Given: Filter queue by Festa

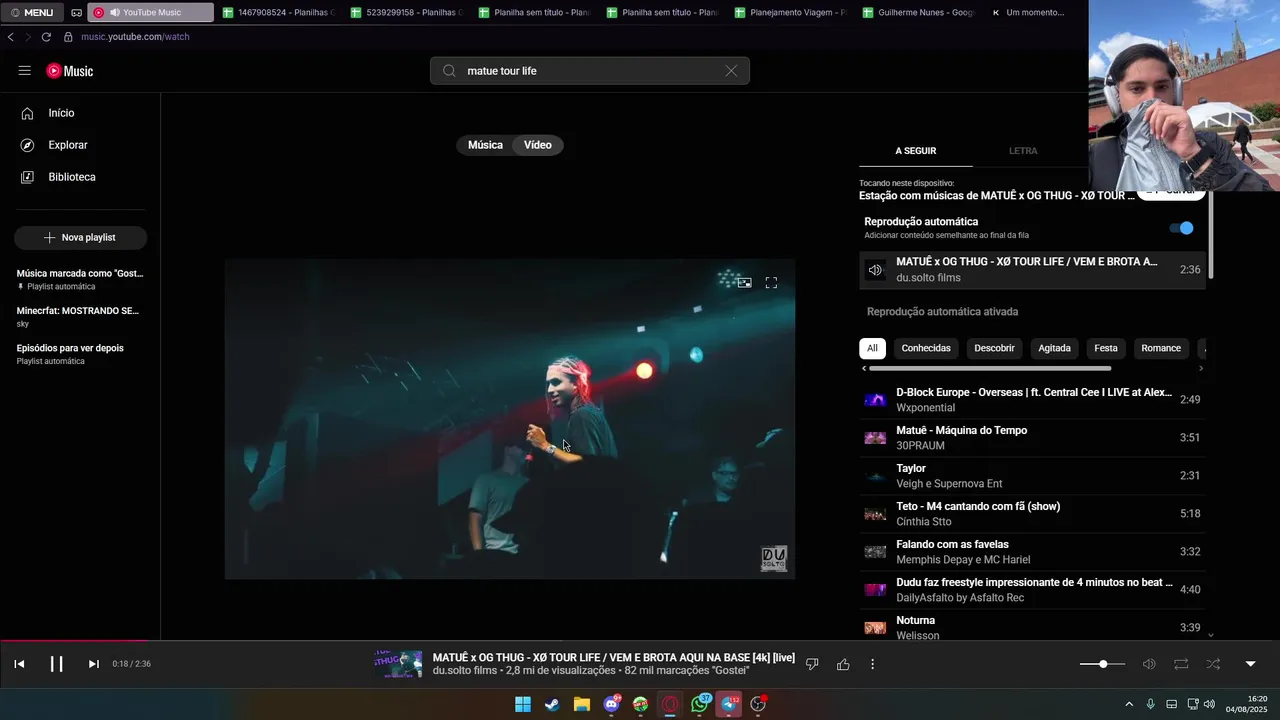Looking at the screenshot, I should [x=1106, y=348].
